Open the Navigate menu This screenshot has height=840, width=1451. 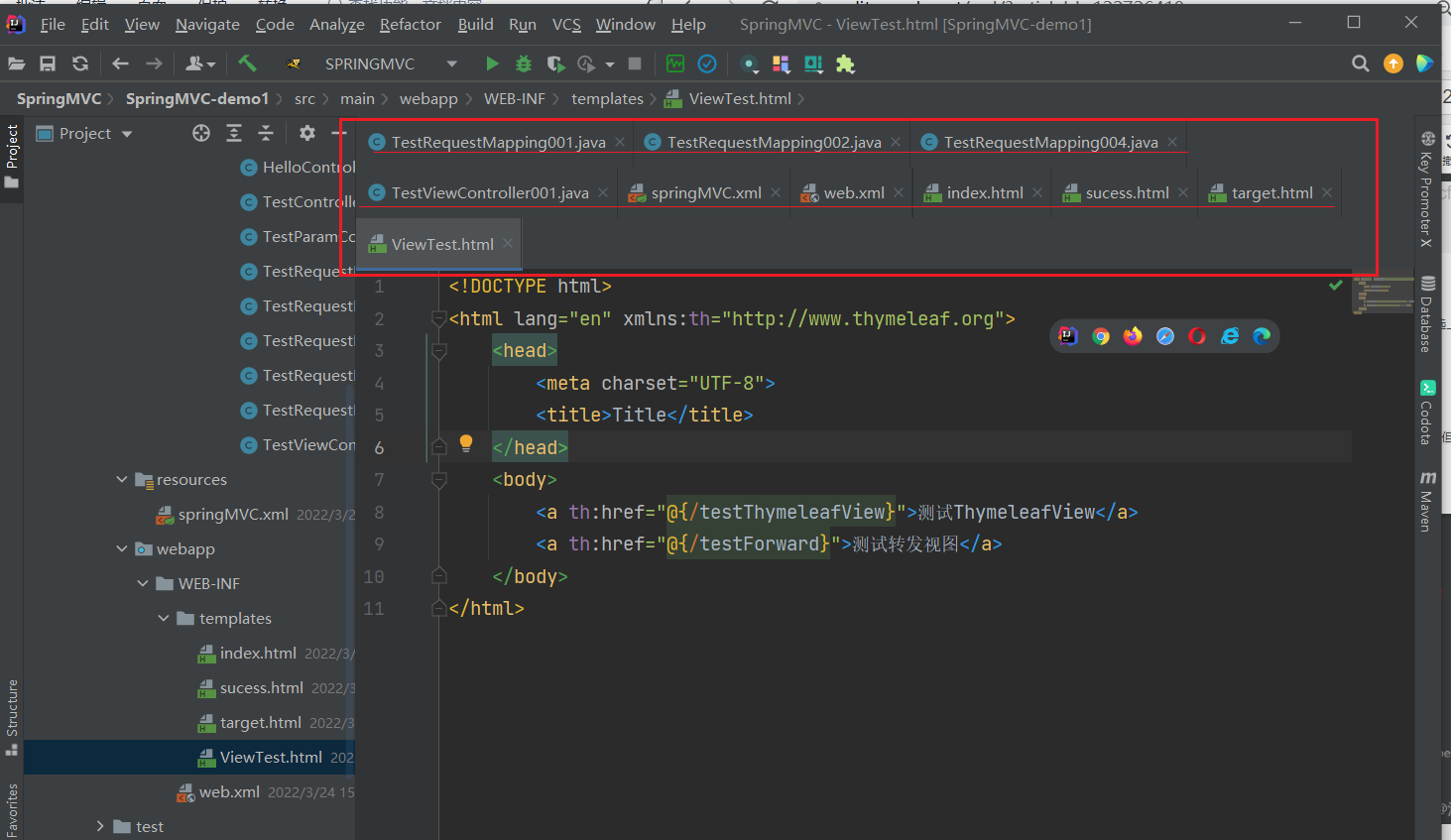coord(207,24)
